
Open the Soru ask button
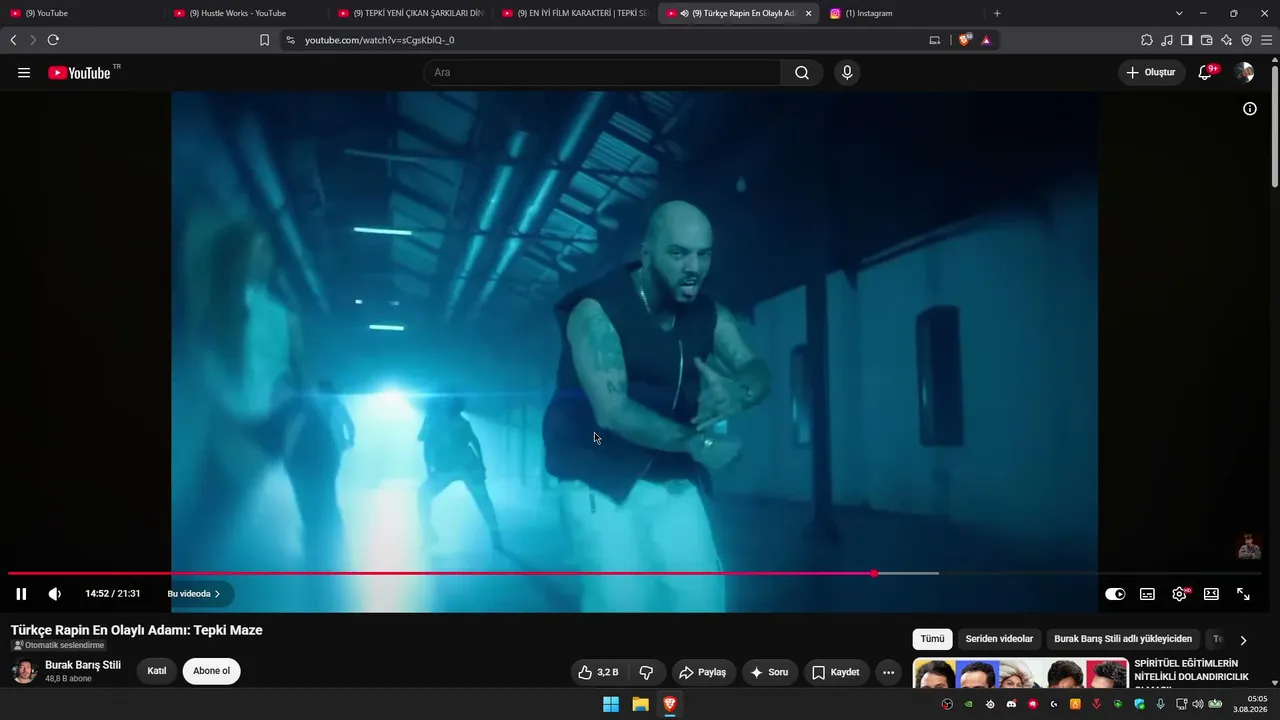pos(769,672)
